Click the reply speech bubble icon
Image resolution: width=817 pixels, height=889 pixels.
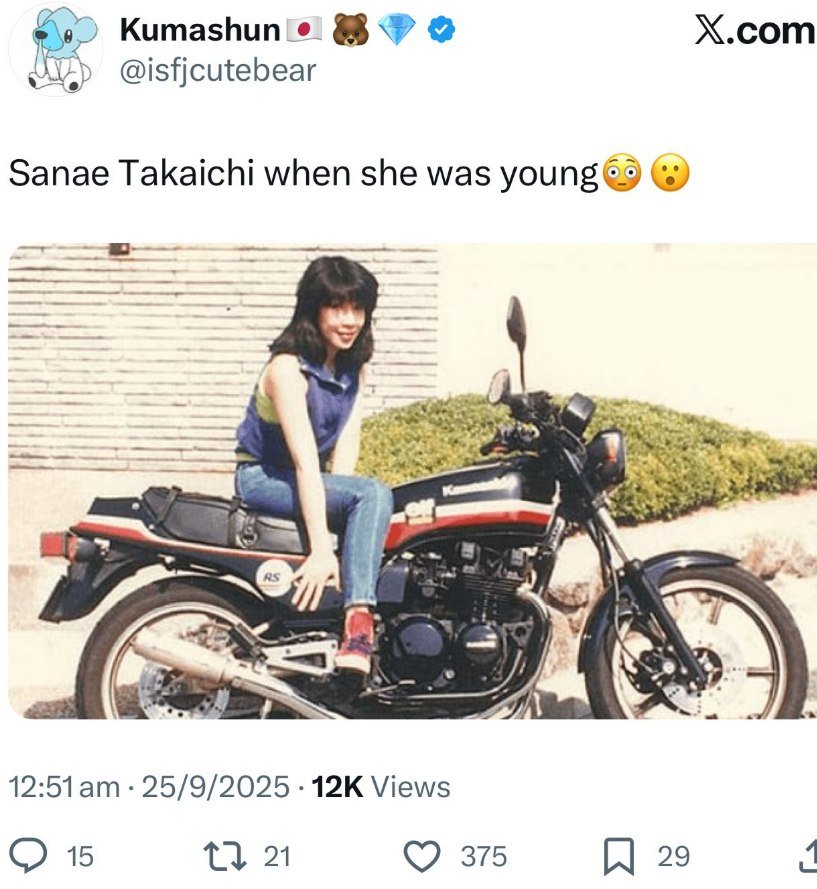pyautogui.click(x=30, y=856)
